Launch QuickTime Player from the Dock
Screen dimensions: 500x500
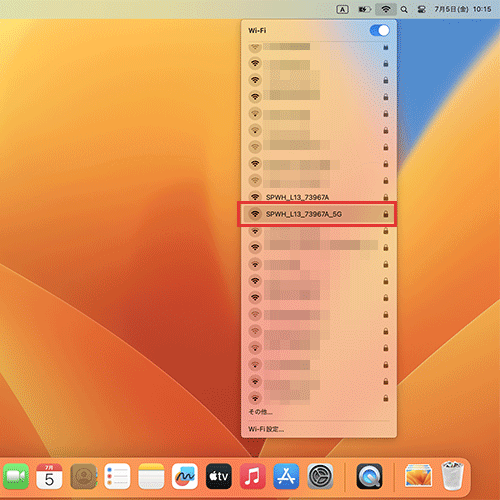coord(369,476)
